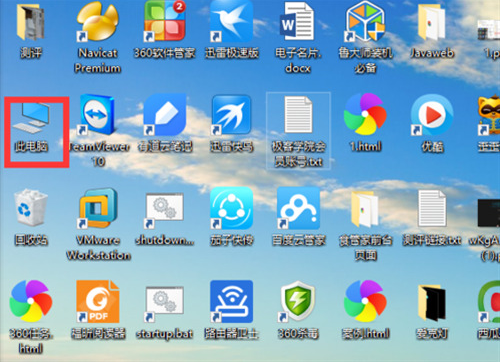Open the 茄子快传 sharing app icon
Screen dimensions: 501x362
pyautogui.click(x=231, y=208)
